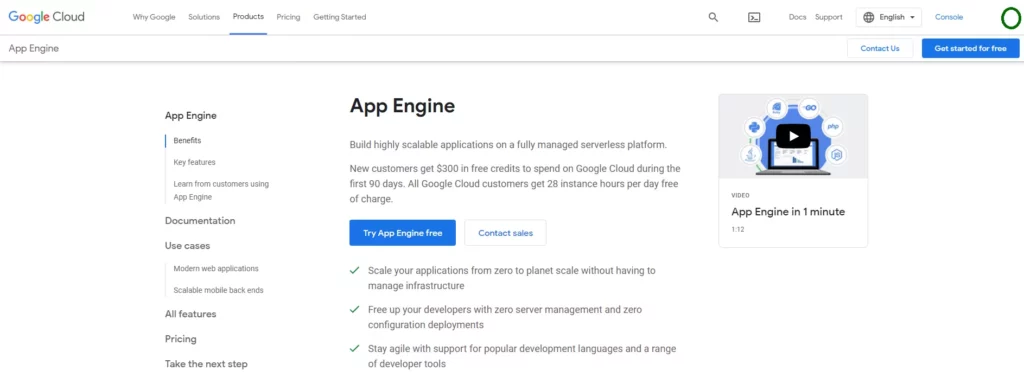Viewport: 1024px width, 390px height.
Task: Open the search magnifier icon
Action: (x=713, y=18)
